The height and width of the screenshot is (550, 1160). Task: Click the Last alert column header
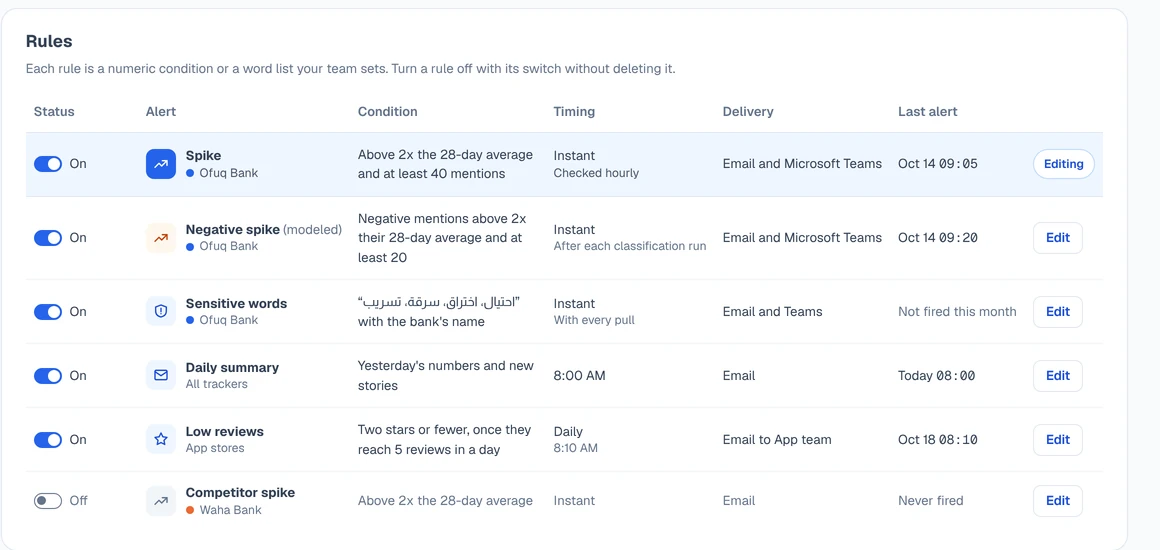(x=928, y=112)
